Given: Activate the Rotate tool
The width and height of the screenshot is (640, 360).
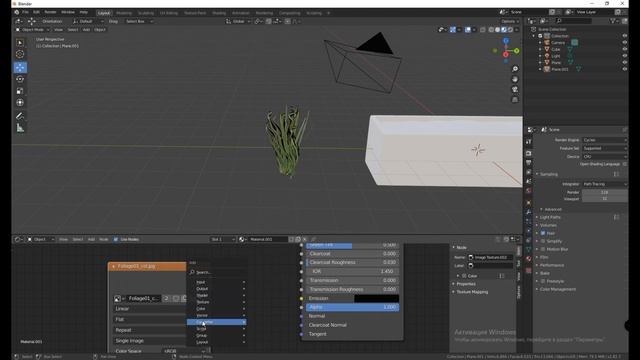Looking at the screenshot, I should click(x=20, y=79).
